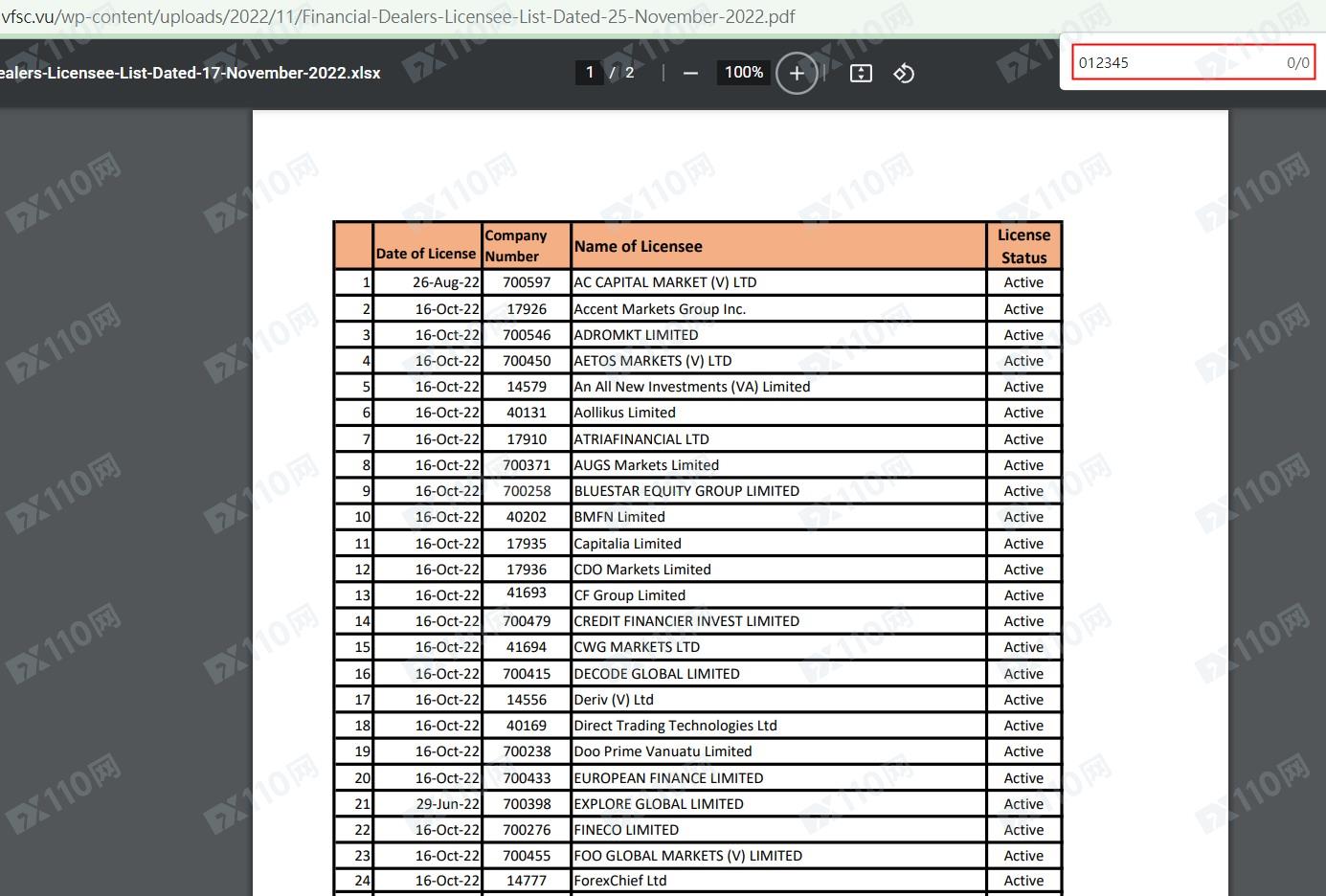Rotate the PDF counterclockwise
The image size is (1326, 896).
pyautogui.click(x=904, y=74)
